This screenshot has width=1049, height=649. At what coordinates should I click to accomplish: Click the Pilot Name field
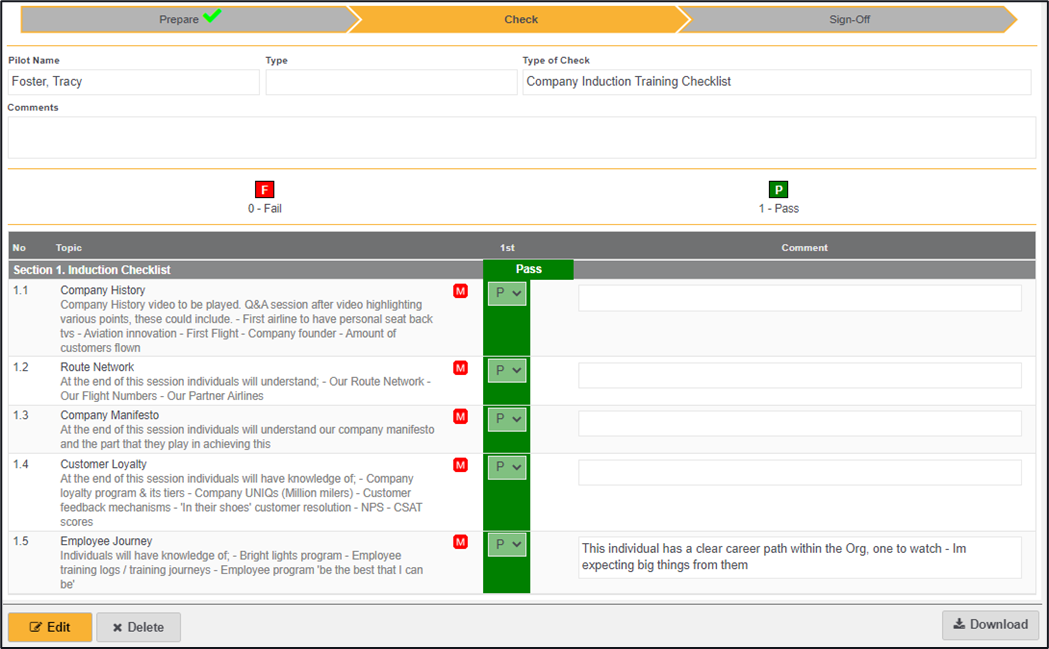pos(133,82)
